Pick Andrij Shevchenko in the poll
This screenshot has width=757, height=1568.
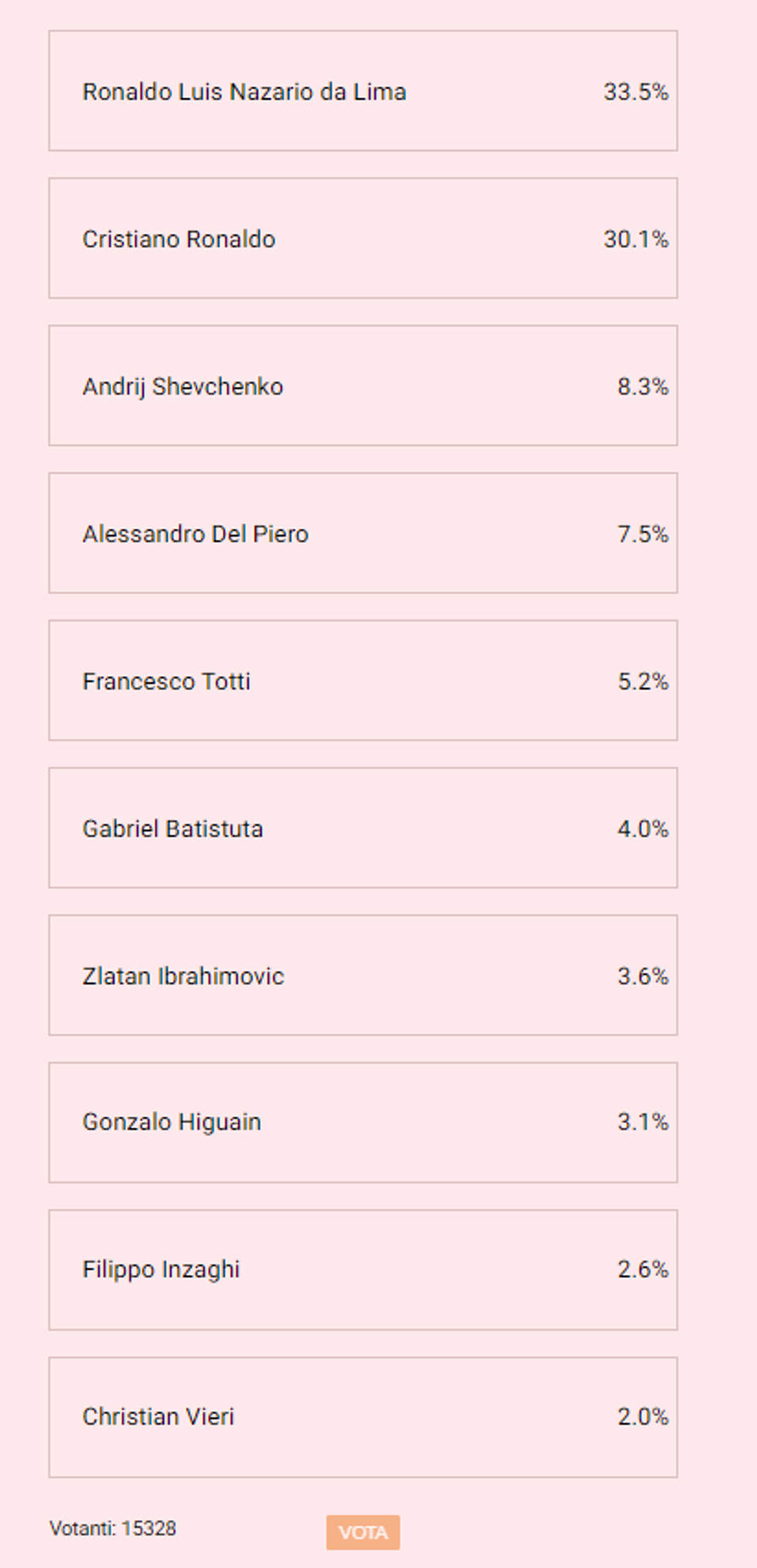click(182, 386)
